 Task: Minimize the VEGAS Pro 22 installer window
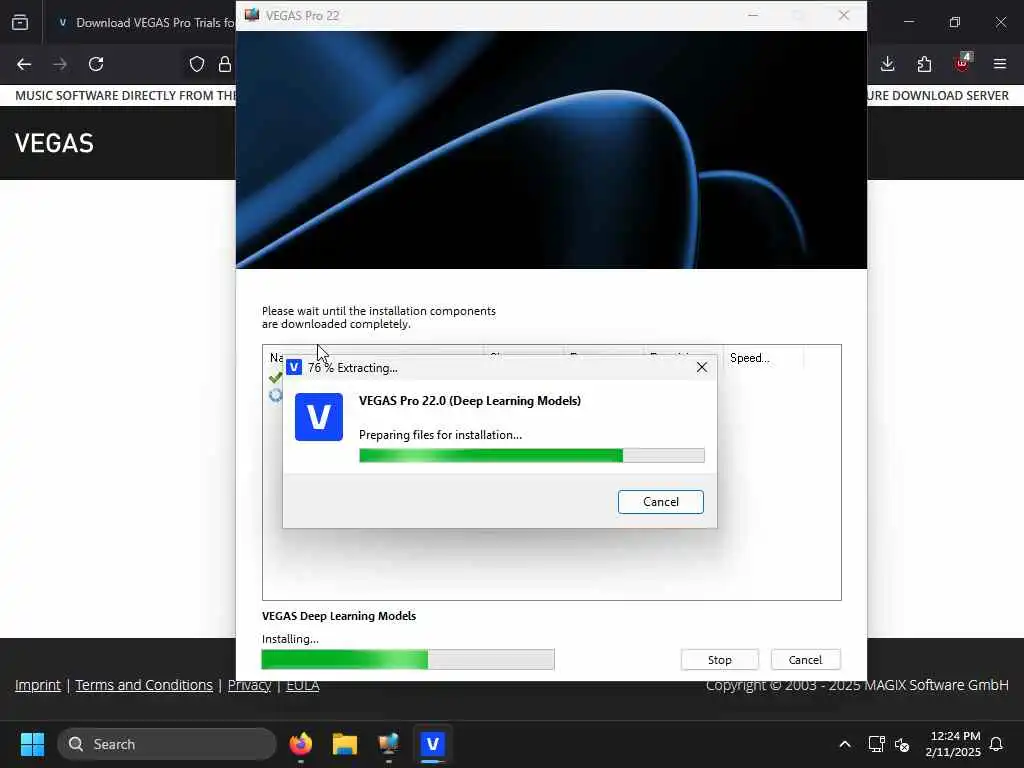[x=753, y=15]
